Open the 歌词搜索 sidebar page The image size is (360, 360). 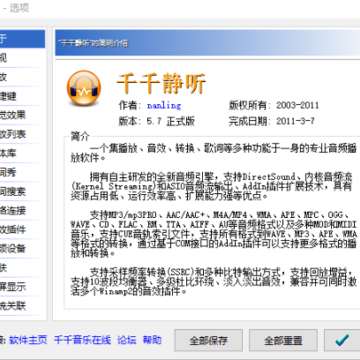[x=22, y=192]
